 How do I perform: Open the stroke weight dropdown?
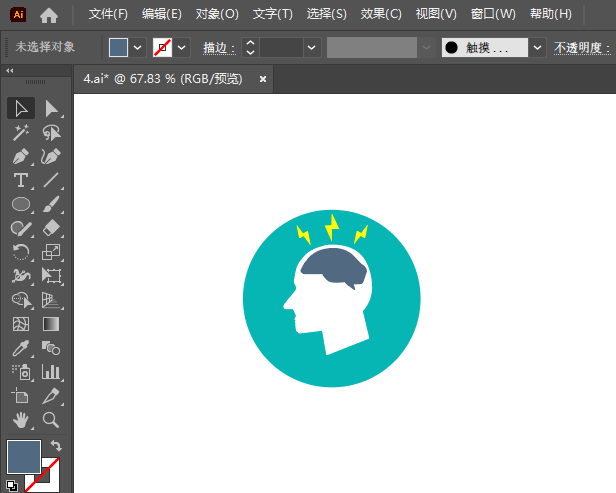(312, 48)
